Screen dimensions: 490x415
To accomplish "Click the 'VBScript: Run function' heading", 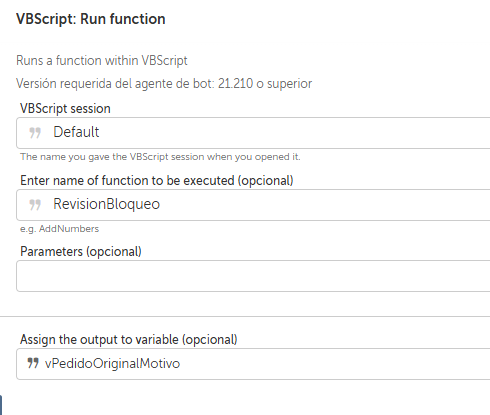I will point(91,19).
